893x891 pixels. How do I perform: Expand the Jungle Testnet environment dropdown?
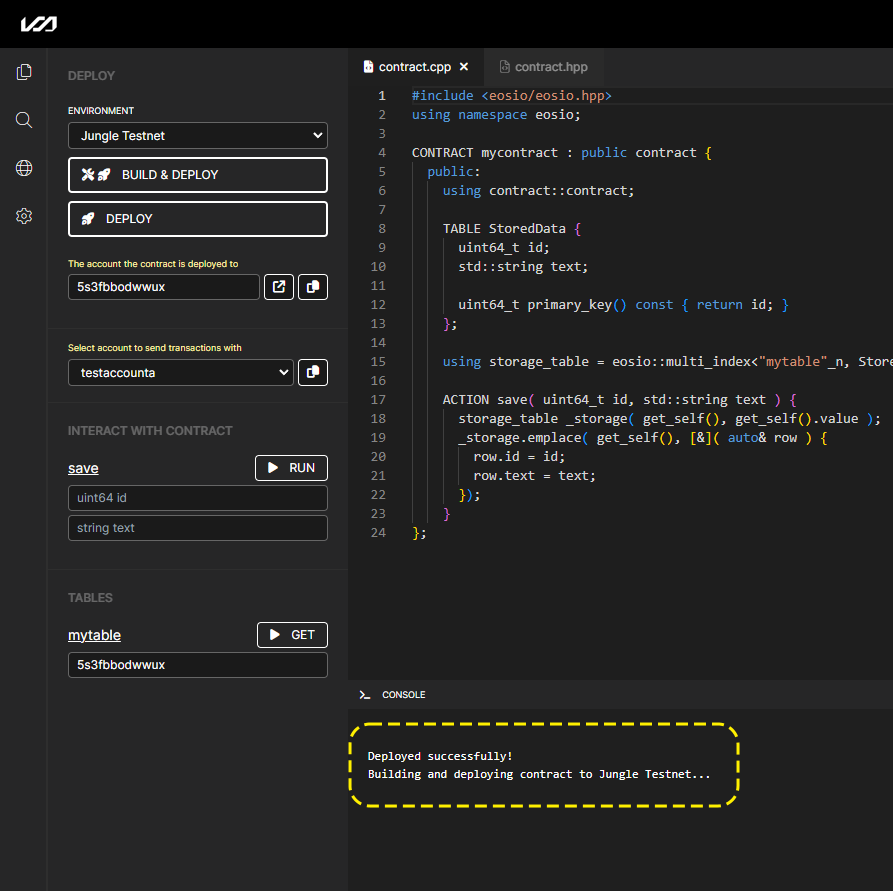click(x=198, y=136)
